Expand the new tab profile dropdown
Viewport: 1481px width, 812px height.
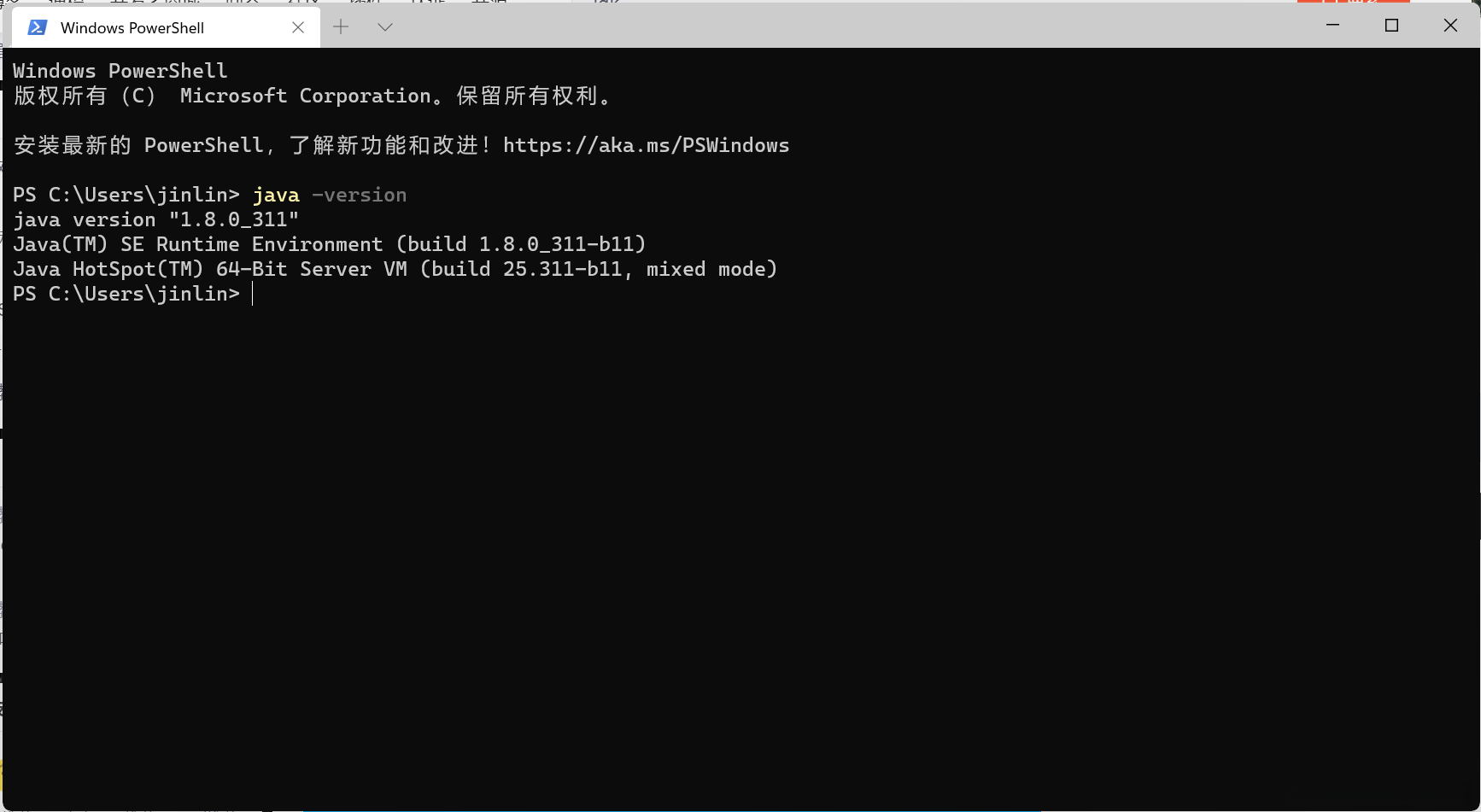click(x=385, y=27)
